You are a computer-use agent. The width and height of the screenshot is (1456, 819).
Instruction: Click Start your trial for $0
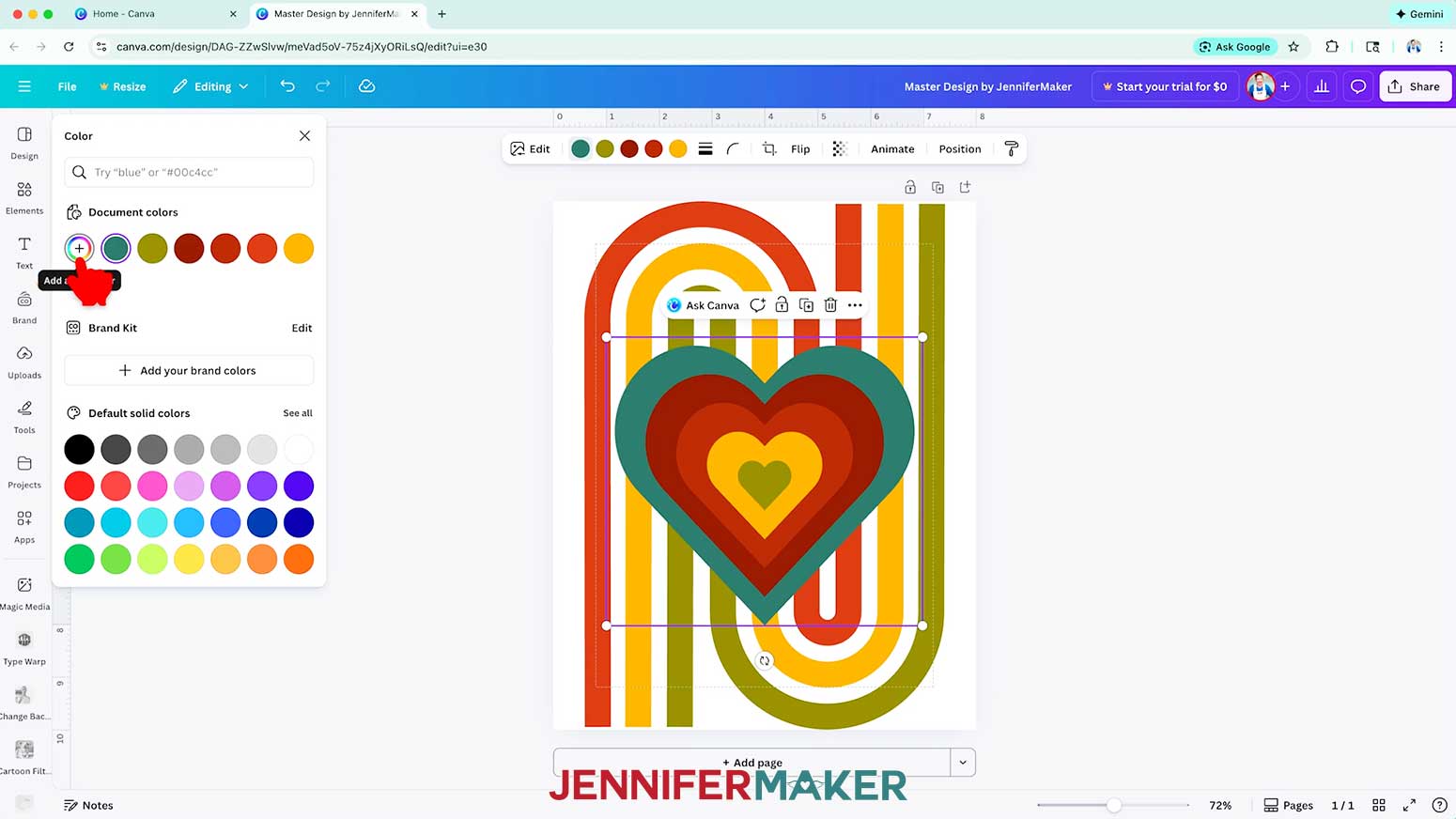[1165, 86]
